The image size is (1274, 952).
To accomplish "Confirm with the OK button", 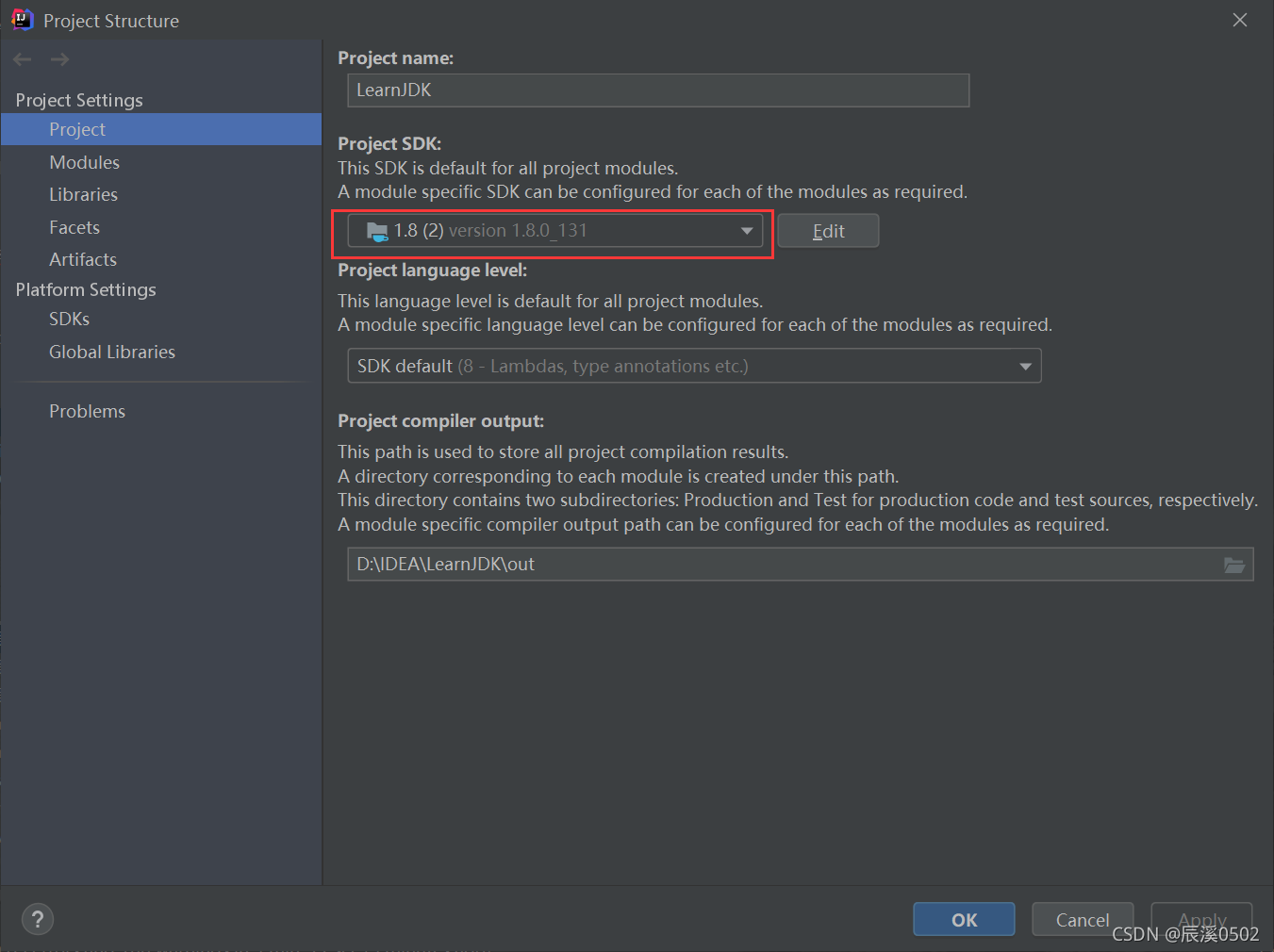I will pyautogui.click(x=964, y=919).
